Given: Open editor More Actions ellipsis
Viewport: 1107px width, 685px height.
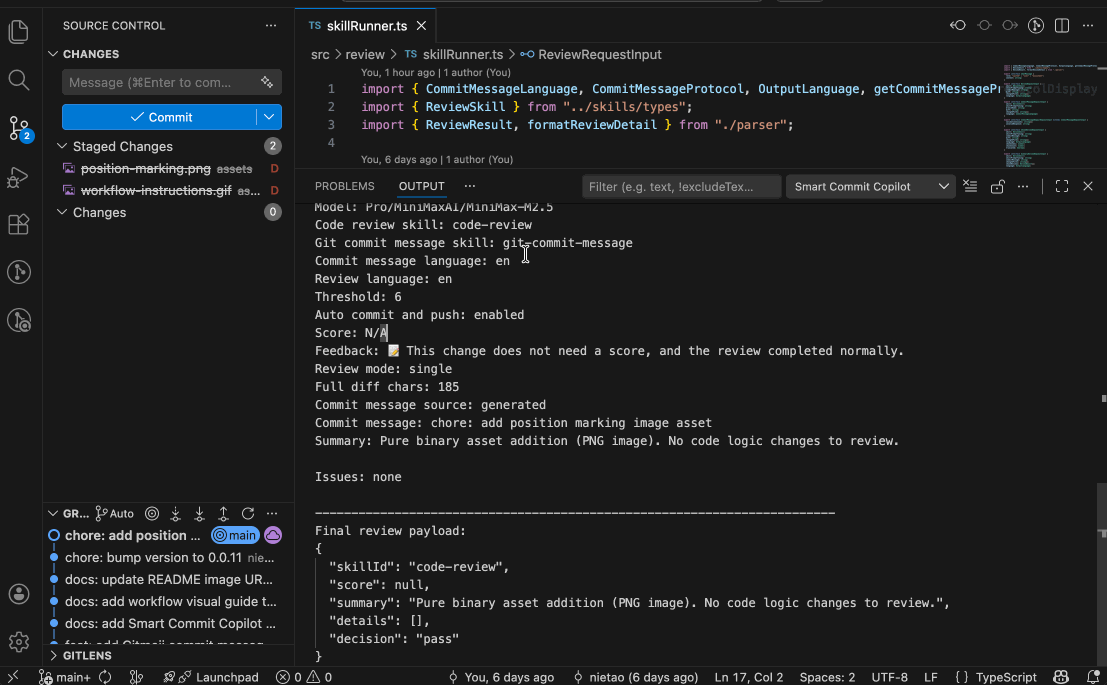Looking at the screenshot, I should tap(1088, 25).
